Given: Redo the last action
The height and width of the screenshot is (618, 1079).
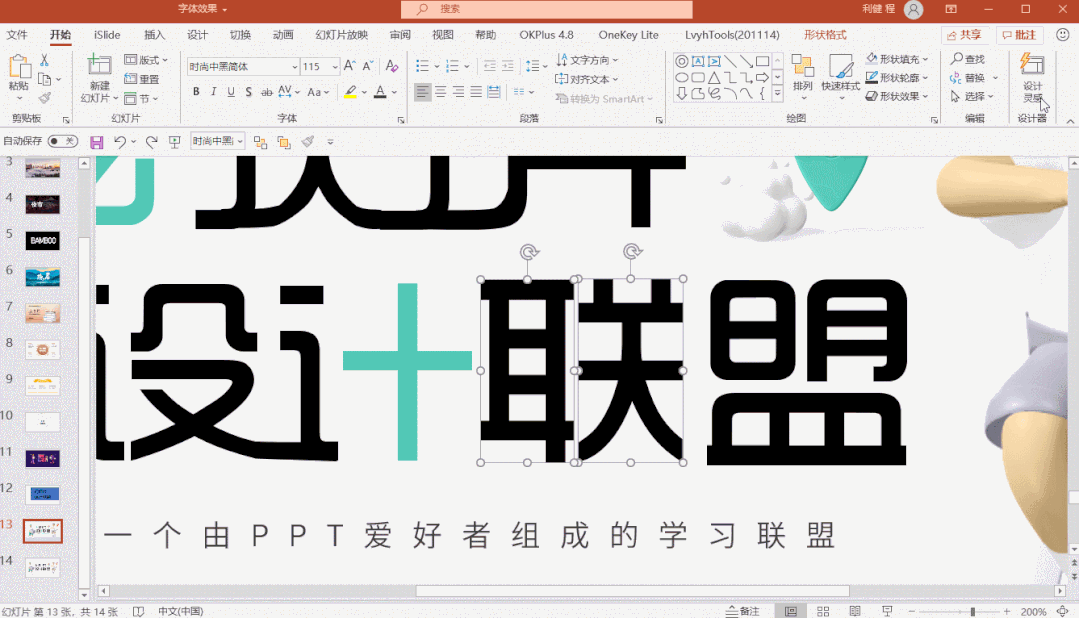Looking at the screenshot, I should click(151, 142).
